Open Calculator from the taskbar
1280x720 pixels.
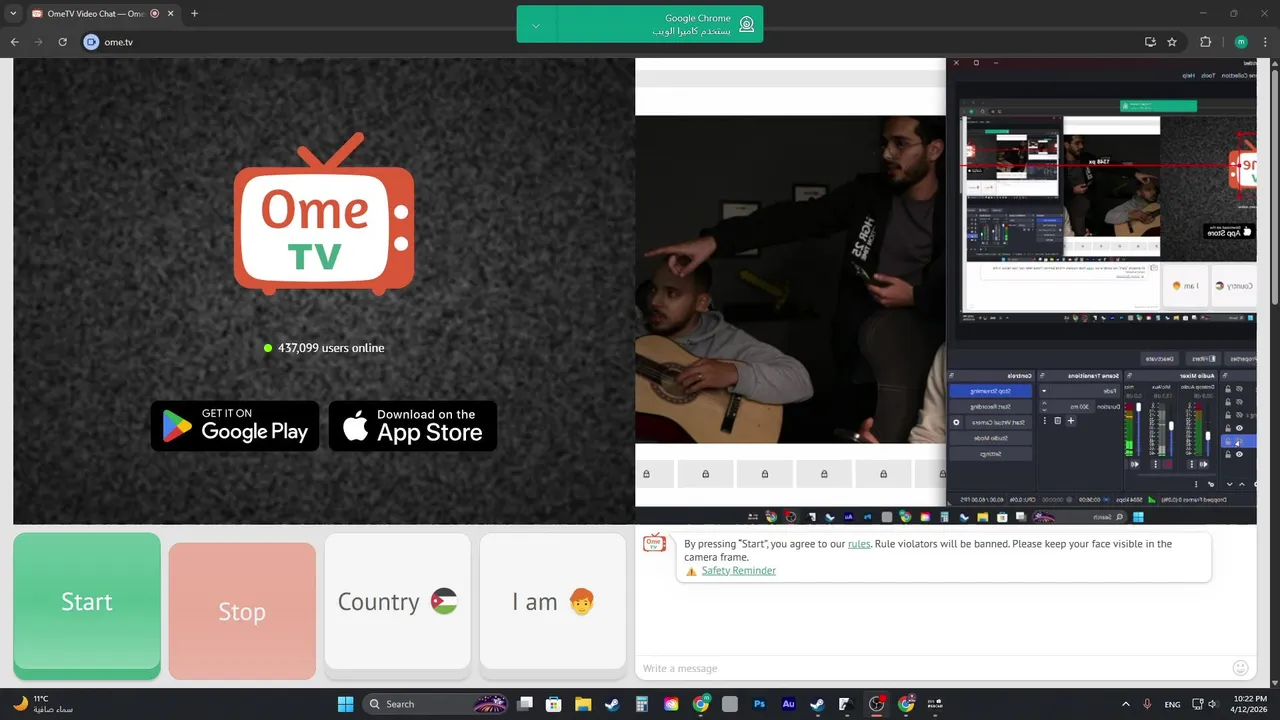tap(641, 704)
